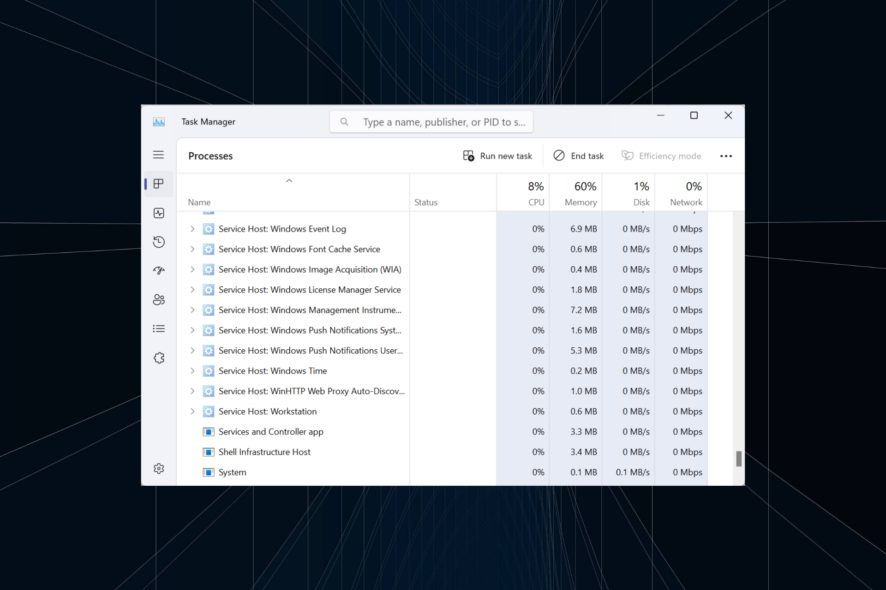Expand Service Host: Windows Time
Viewport: 886px width, 590px height.
pos(192,371)
